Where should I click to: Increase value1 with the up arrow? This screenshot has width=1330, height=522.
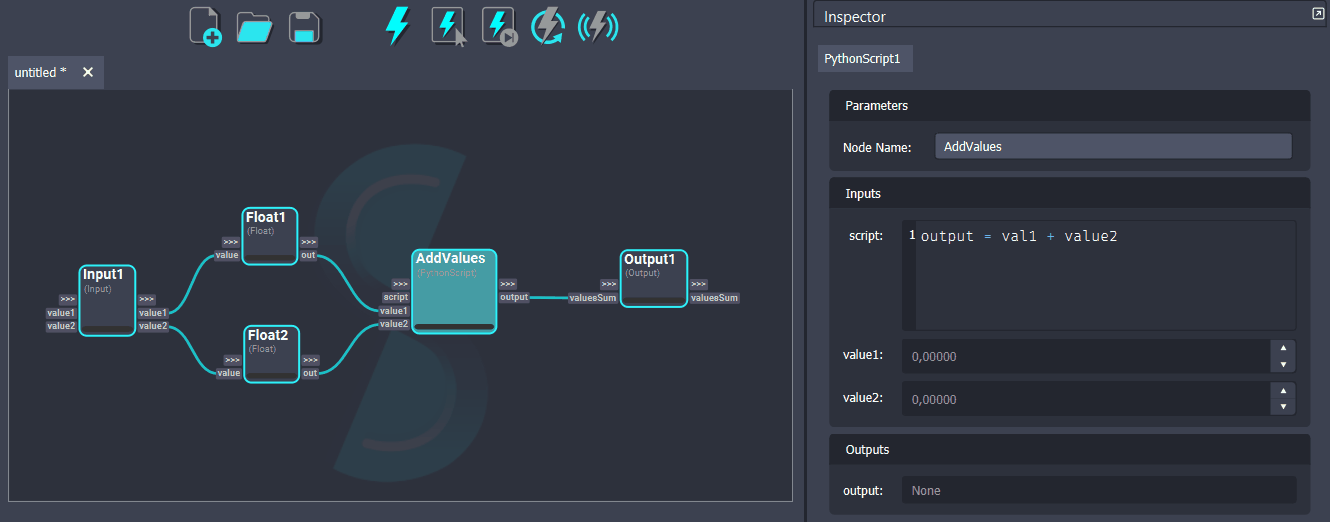coord(1282,348)
